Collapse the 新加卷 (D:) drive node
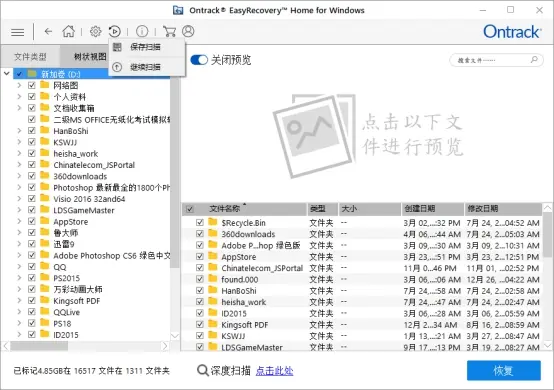 point(6,74)
